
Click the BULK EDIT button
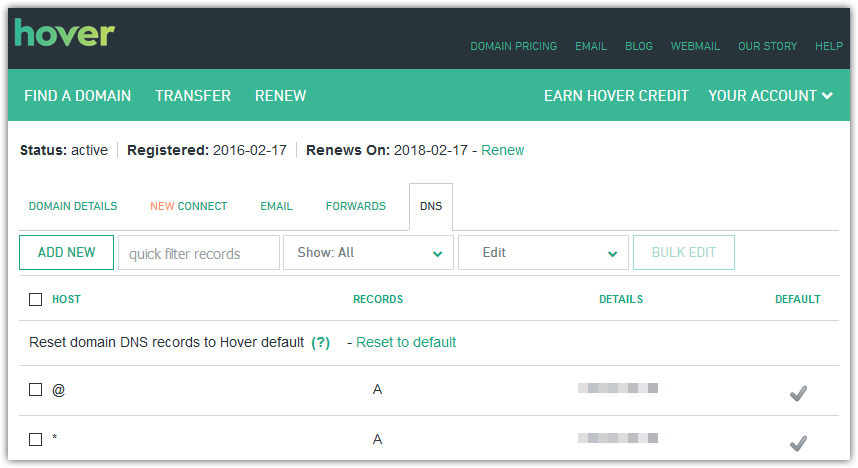coord(683,252)
